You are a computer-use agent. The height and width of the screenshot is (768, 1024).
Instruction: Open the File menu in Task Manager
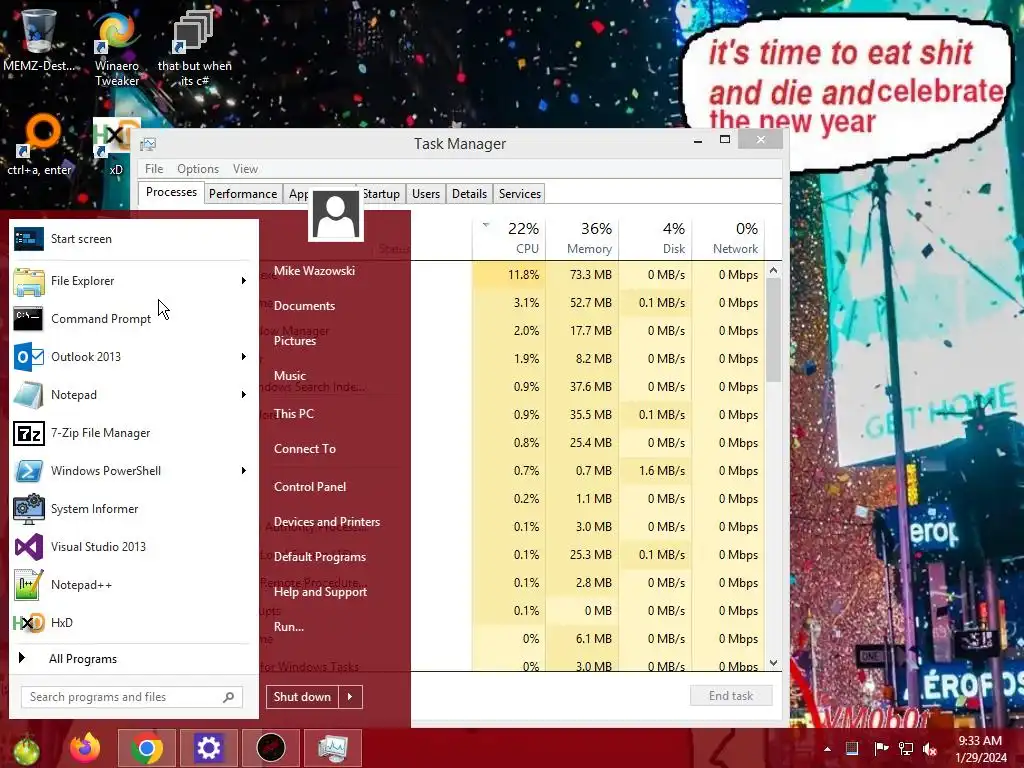[154, 168]
